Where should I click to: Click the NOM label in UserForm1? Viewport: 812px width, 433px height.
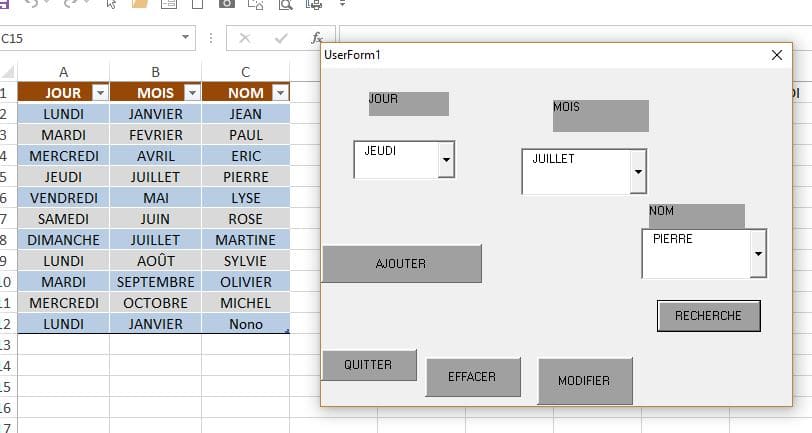(x=697, y=216)
